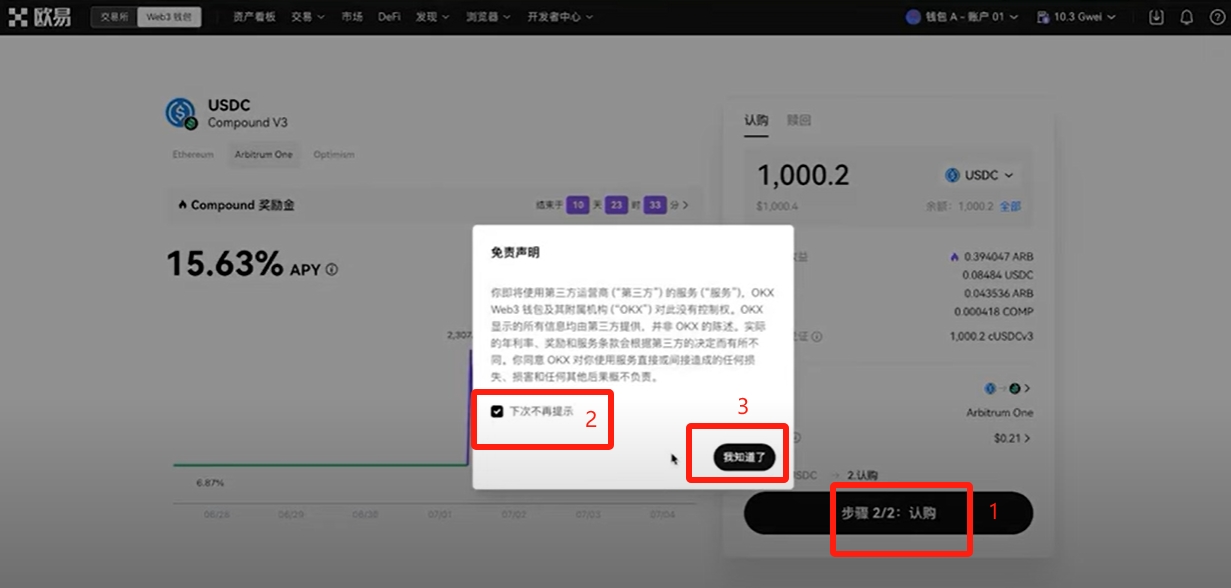Viewport: 1231px width, 588px height.
Task: Select the Optimism network tab
Action: coord(334,155)
